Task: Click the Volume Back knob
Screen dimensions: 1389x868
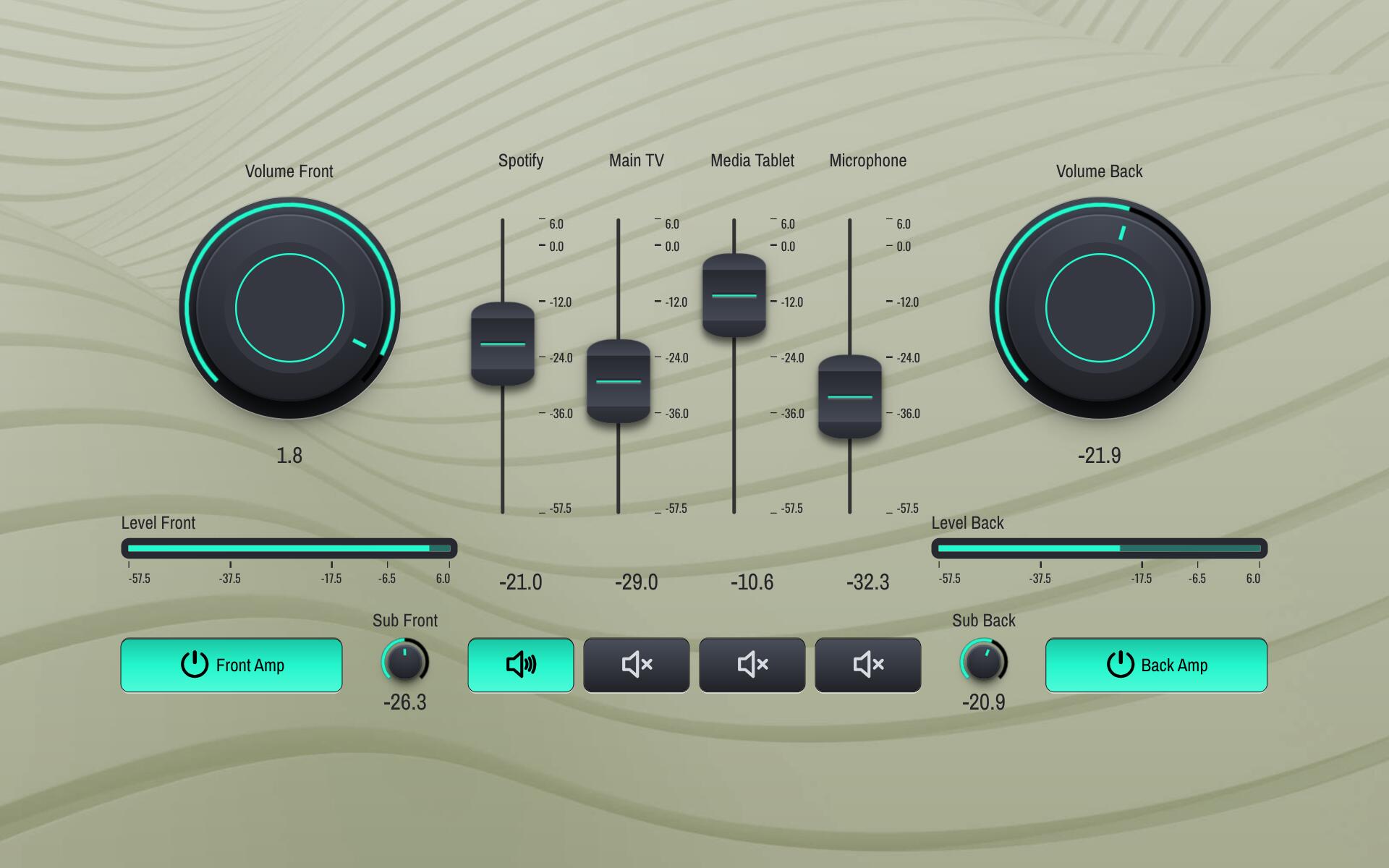Action: click(1100, 308)
